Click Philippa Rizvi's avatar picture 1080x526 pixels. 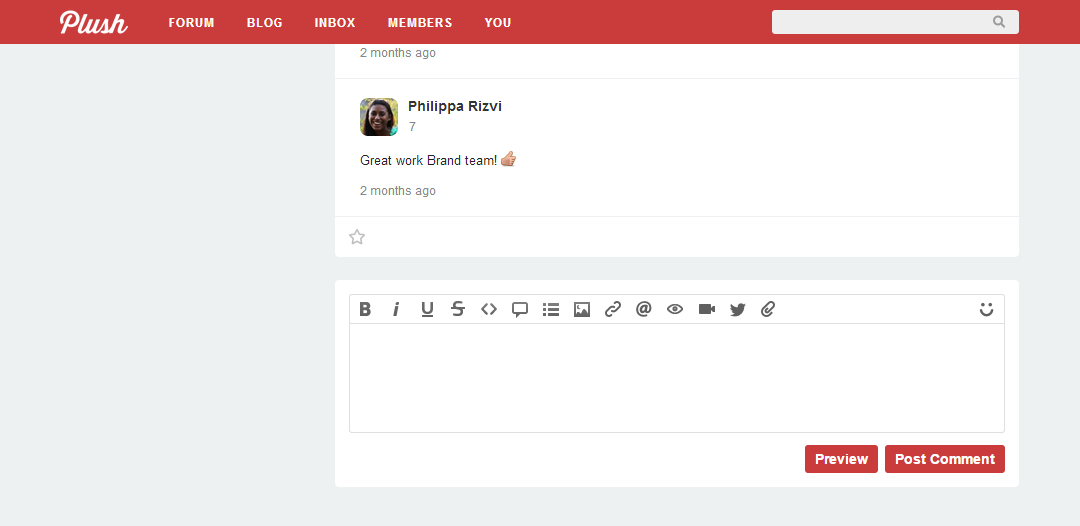(x=379, y=117)
